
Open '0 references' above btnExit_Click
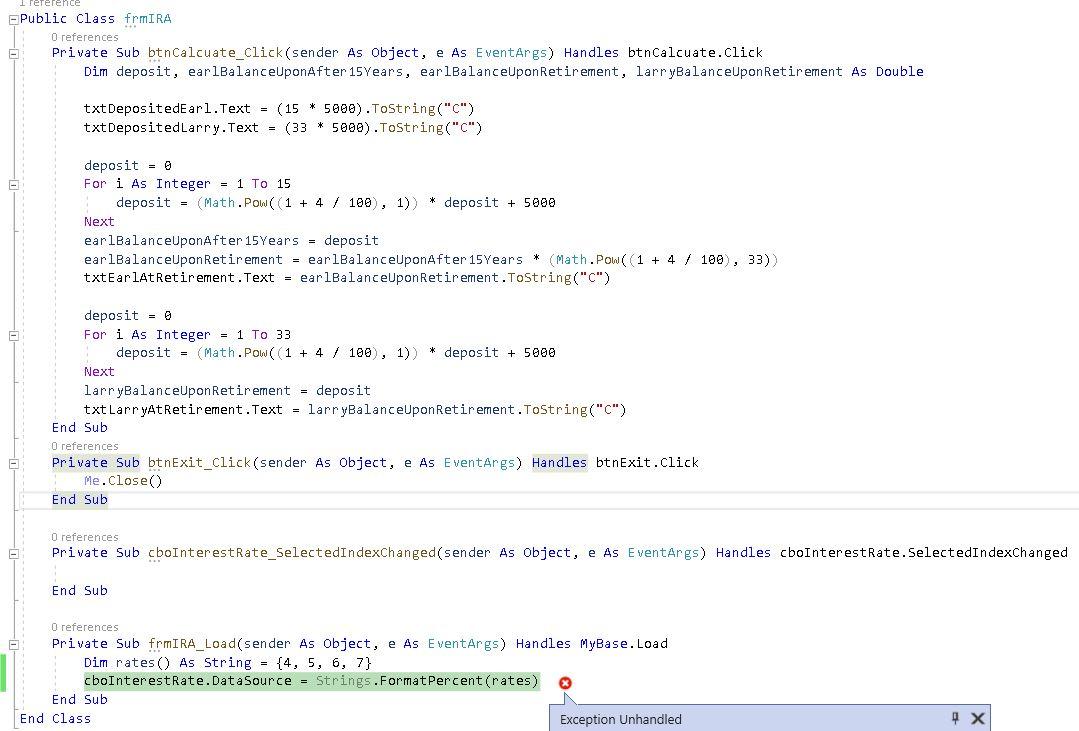click(x=85, y=446)
